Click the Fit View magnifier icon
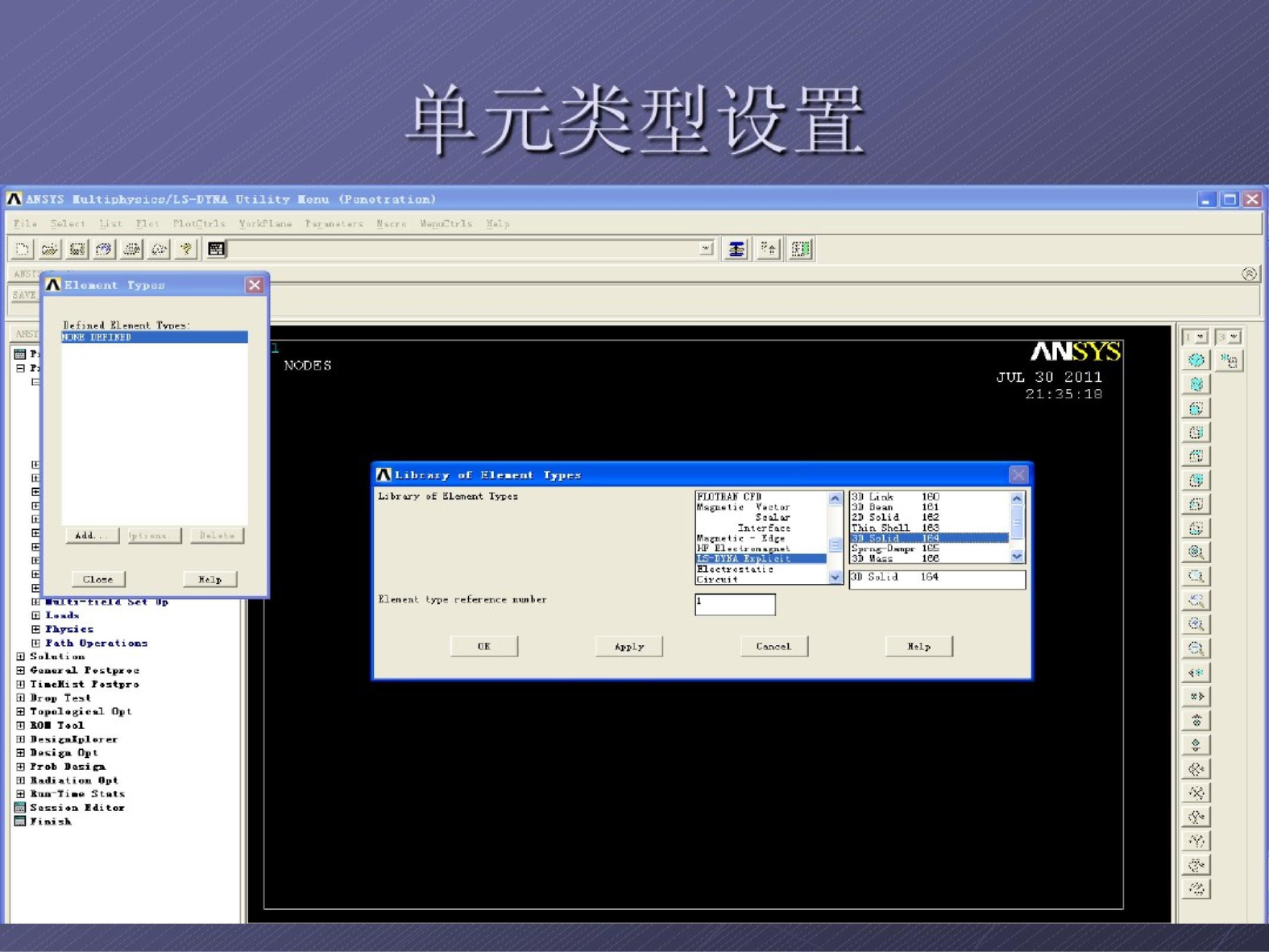 click(x=1196, y=552)
